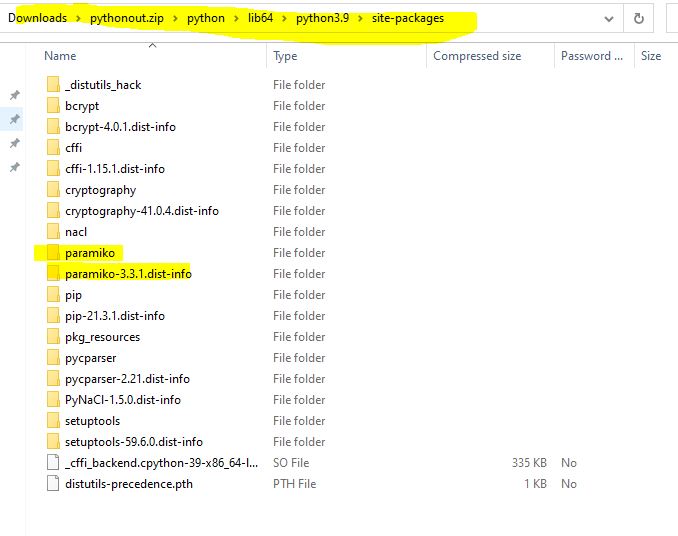
Task: Expand the chevron after lib64 breadcrumb
Action: pos(285,19)
